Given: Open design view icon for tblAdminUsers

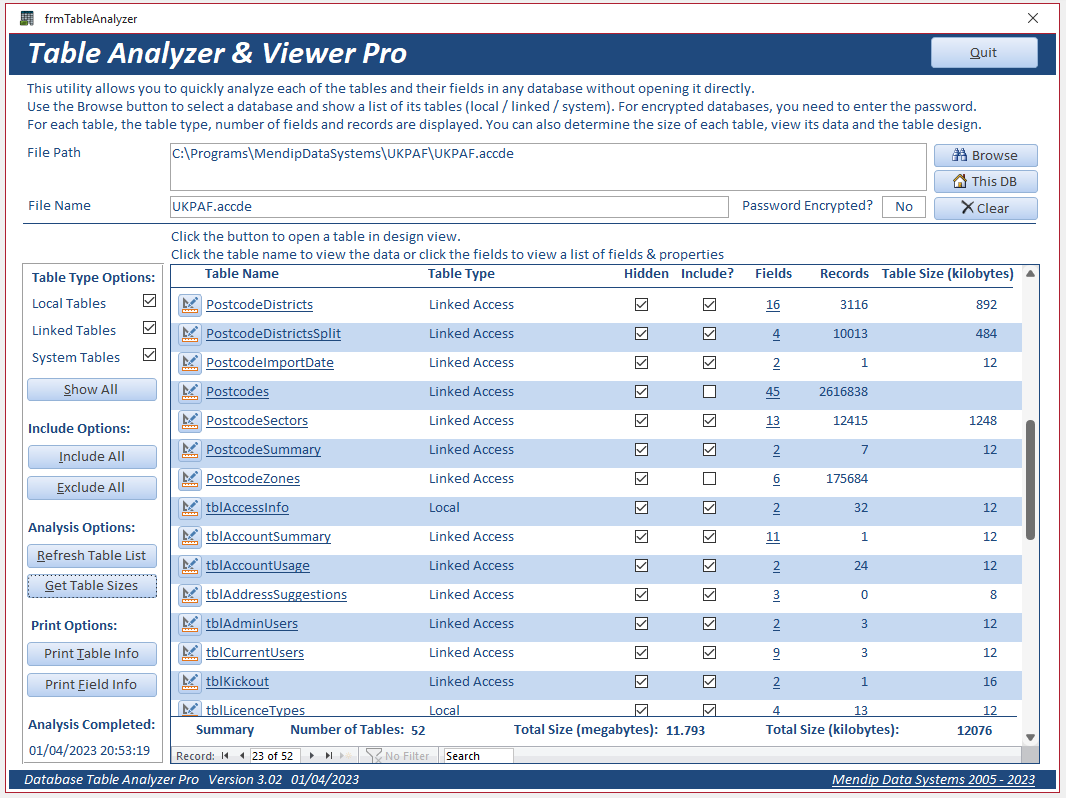Looking at the screenshot, I should point(190,624).
